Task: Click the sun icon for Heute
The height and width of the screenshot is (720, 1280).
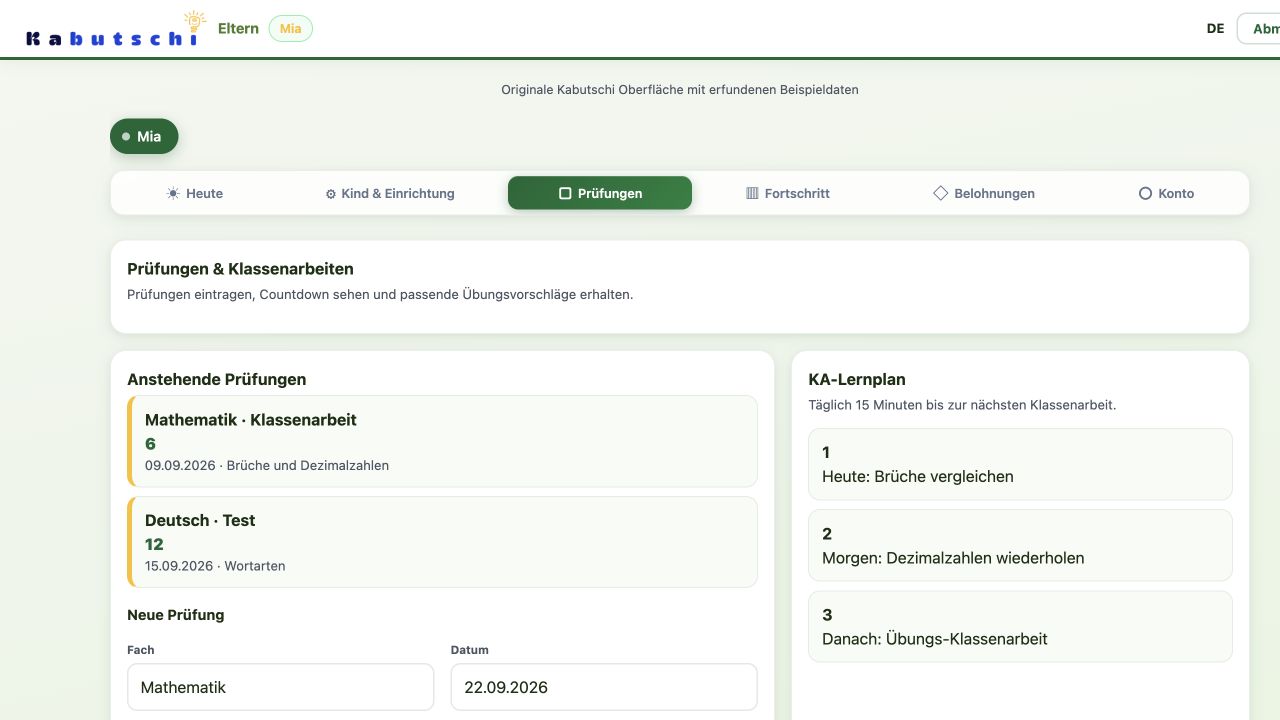Action: point(173,194)
